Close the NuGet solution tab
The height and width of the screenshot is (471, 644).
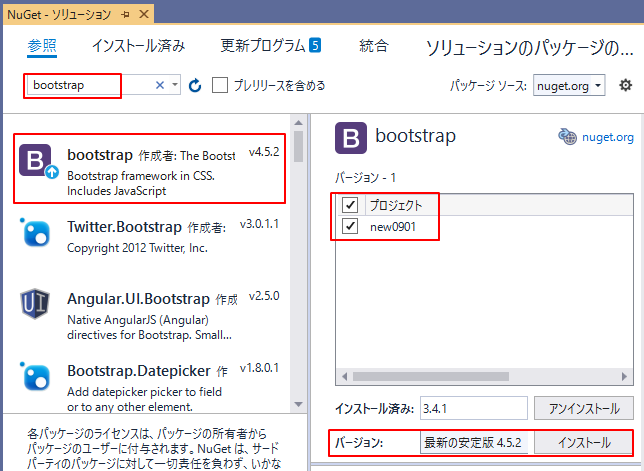click(x=144, y=14)
